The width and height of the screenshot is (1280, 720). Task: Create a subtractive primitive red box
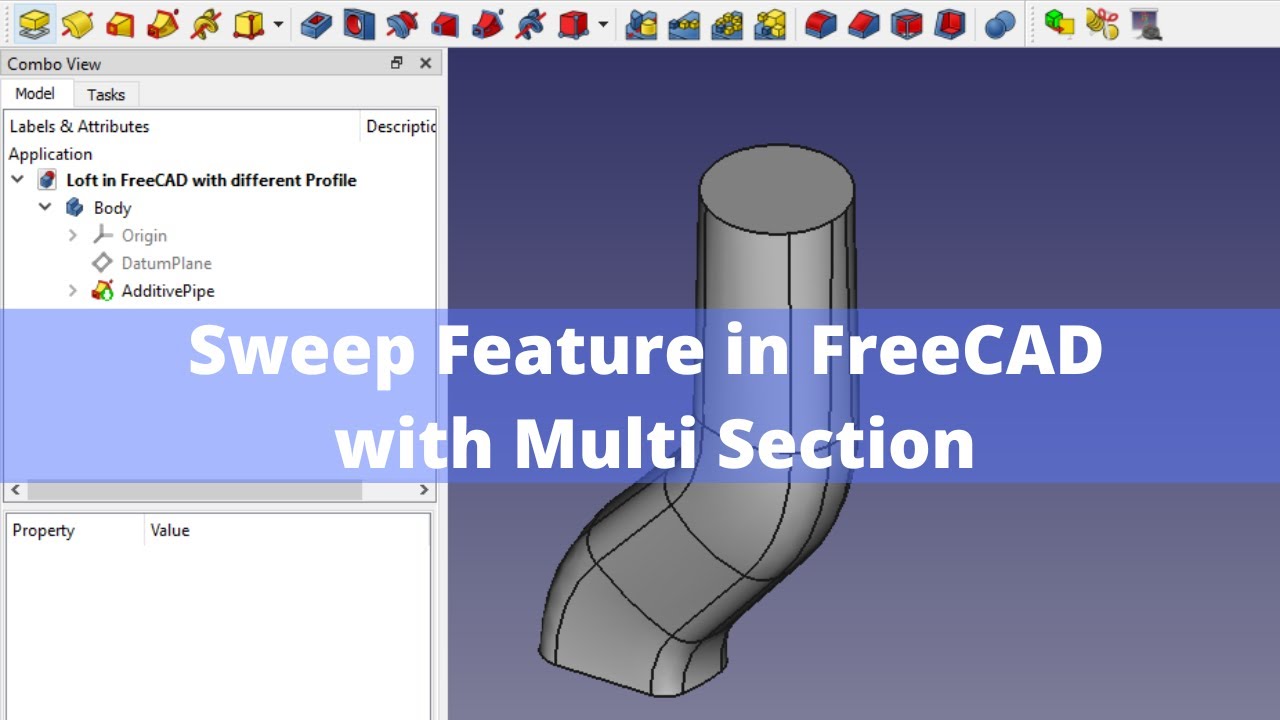tap(573, 23)
